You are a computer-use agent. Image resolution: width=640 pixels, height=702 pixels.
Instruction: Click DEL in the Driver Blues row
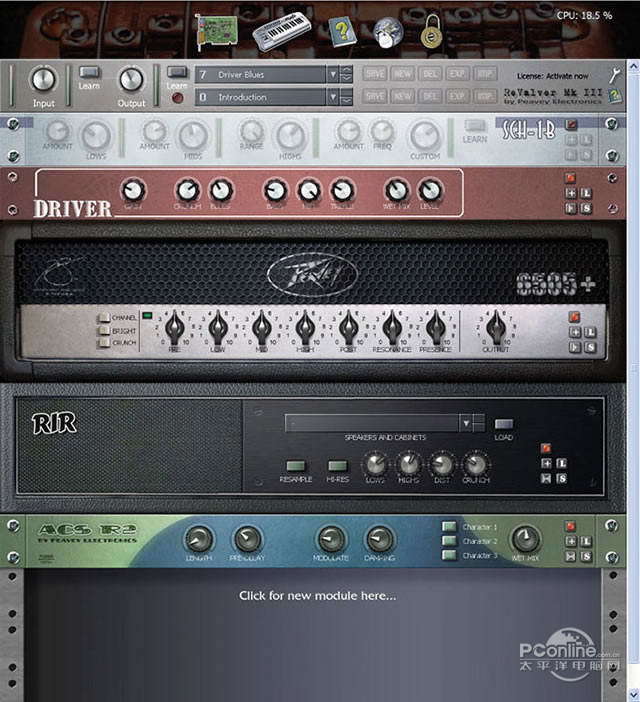point(430,74)
